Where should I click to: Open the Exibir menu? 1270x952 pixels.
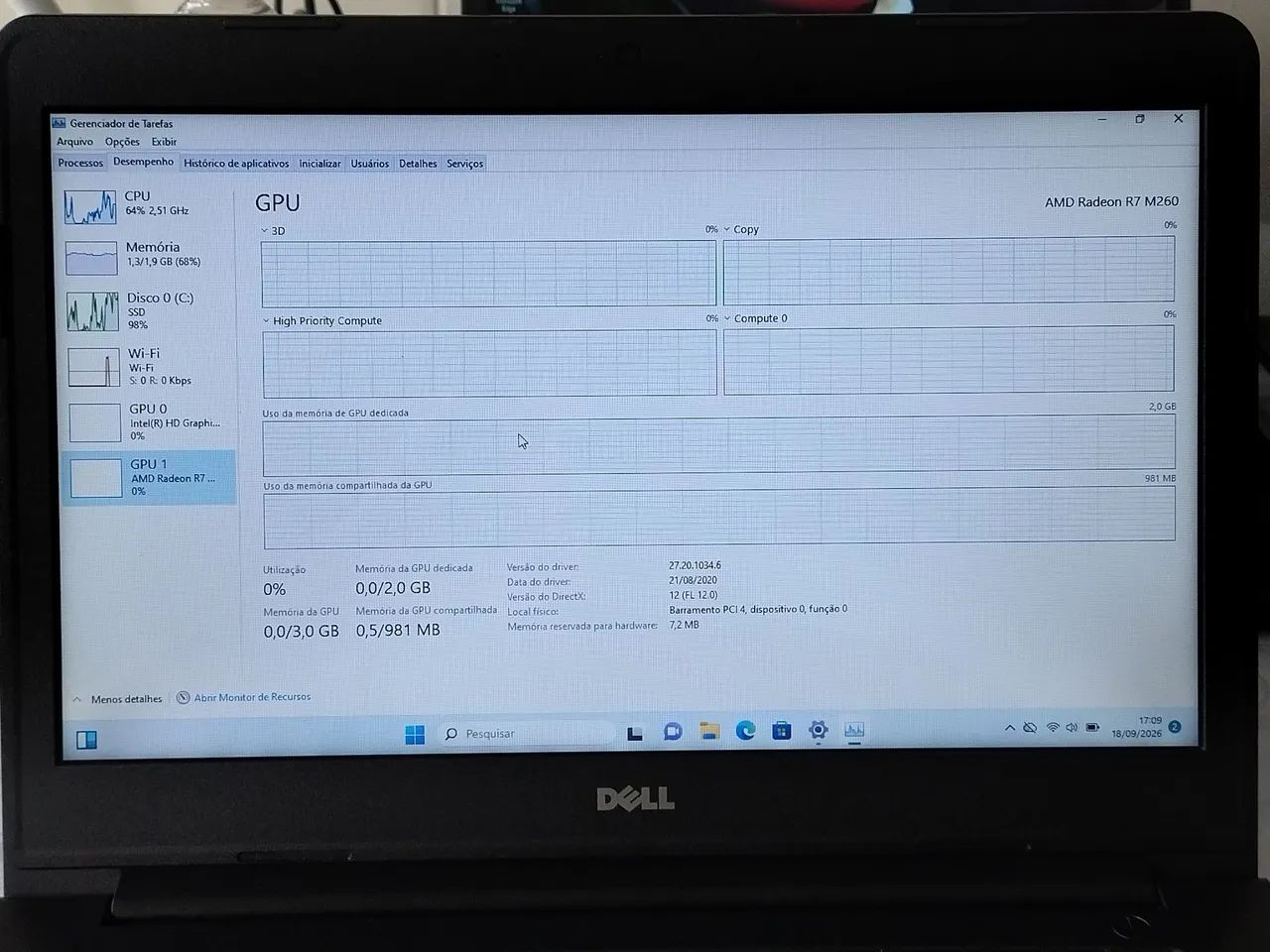coord(164,142)
